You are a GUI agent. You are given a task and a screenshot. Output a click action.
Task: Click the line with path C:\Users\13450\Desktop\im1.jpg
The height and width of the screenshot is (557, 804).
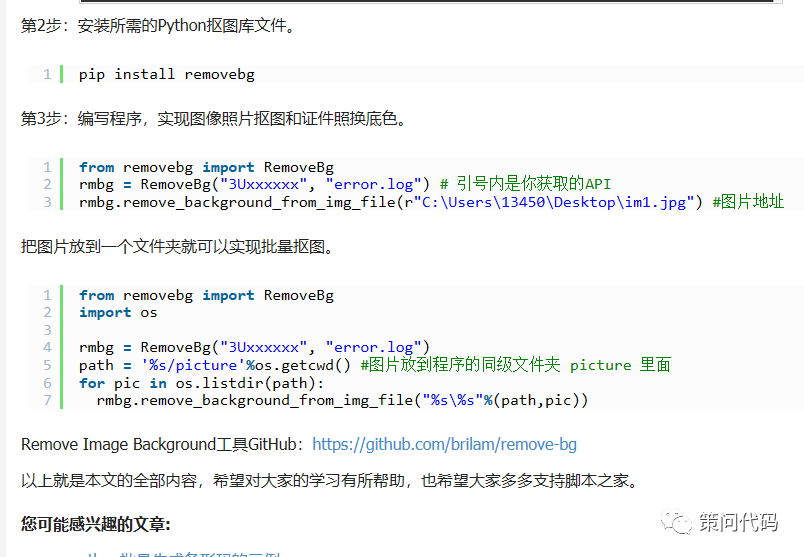pos(431,202)
